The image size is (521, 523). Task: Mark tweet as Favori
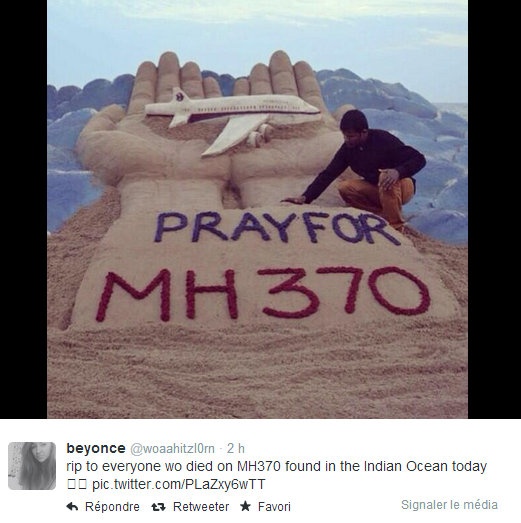[x=274, y=507]
